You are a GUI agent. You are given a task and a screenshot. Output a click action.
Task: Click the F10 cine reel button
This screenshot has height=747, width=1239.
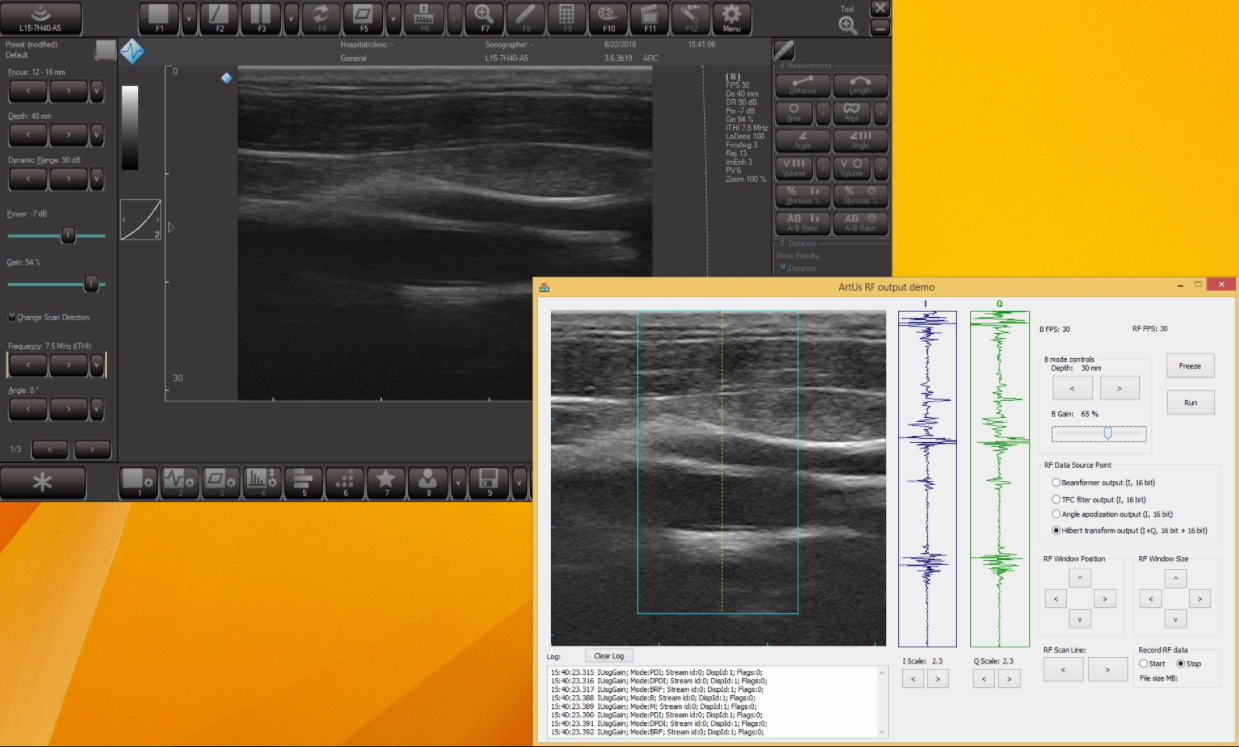(608, 18)
